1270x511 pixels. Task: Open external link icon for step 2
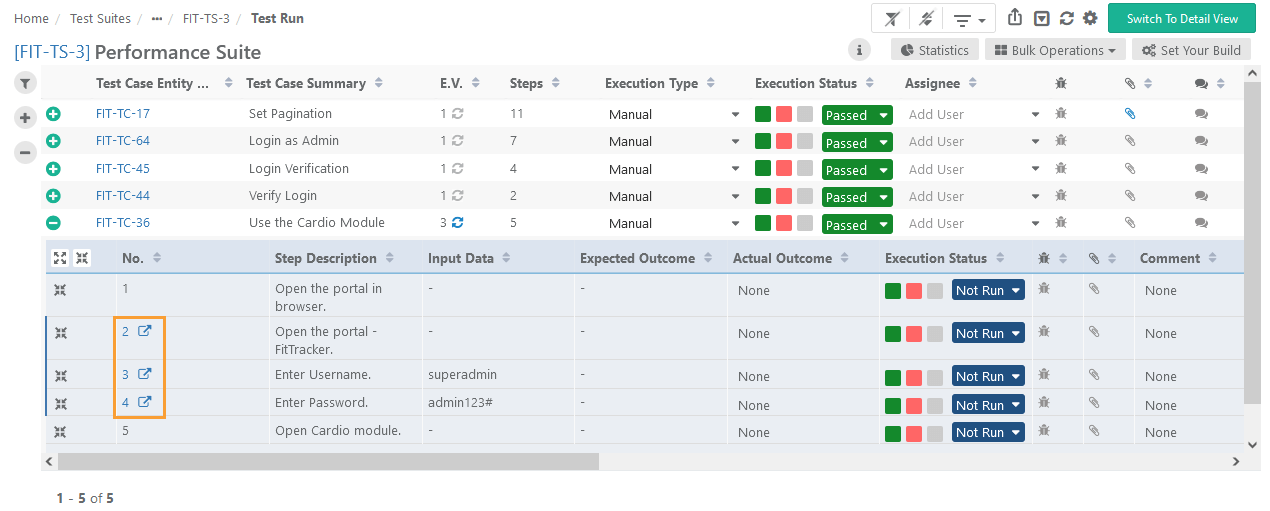coord(144,331)
